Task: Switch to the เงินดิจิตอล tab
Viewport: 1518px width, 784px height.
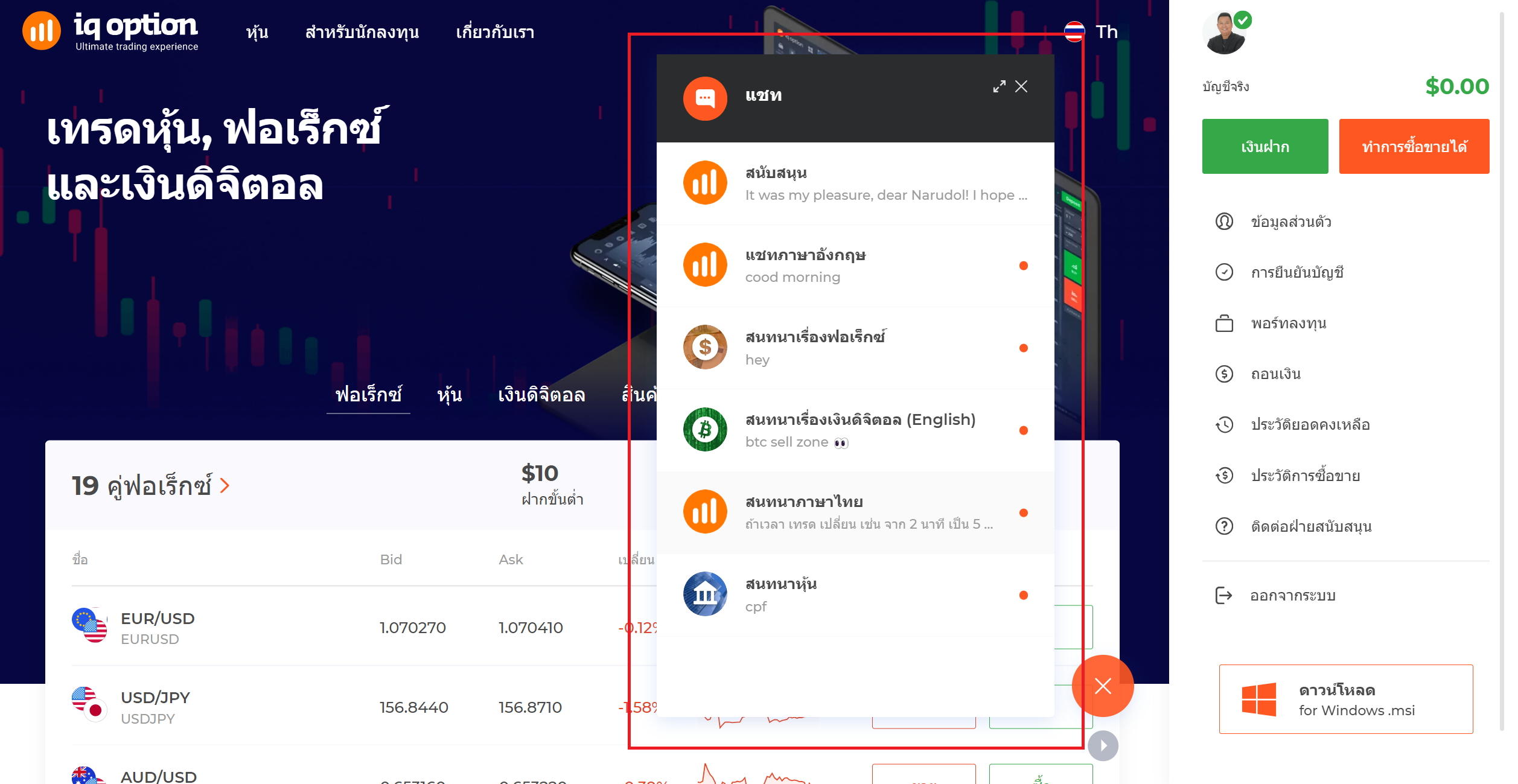Action: 541,395
